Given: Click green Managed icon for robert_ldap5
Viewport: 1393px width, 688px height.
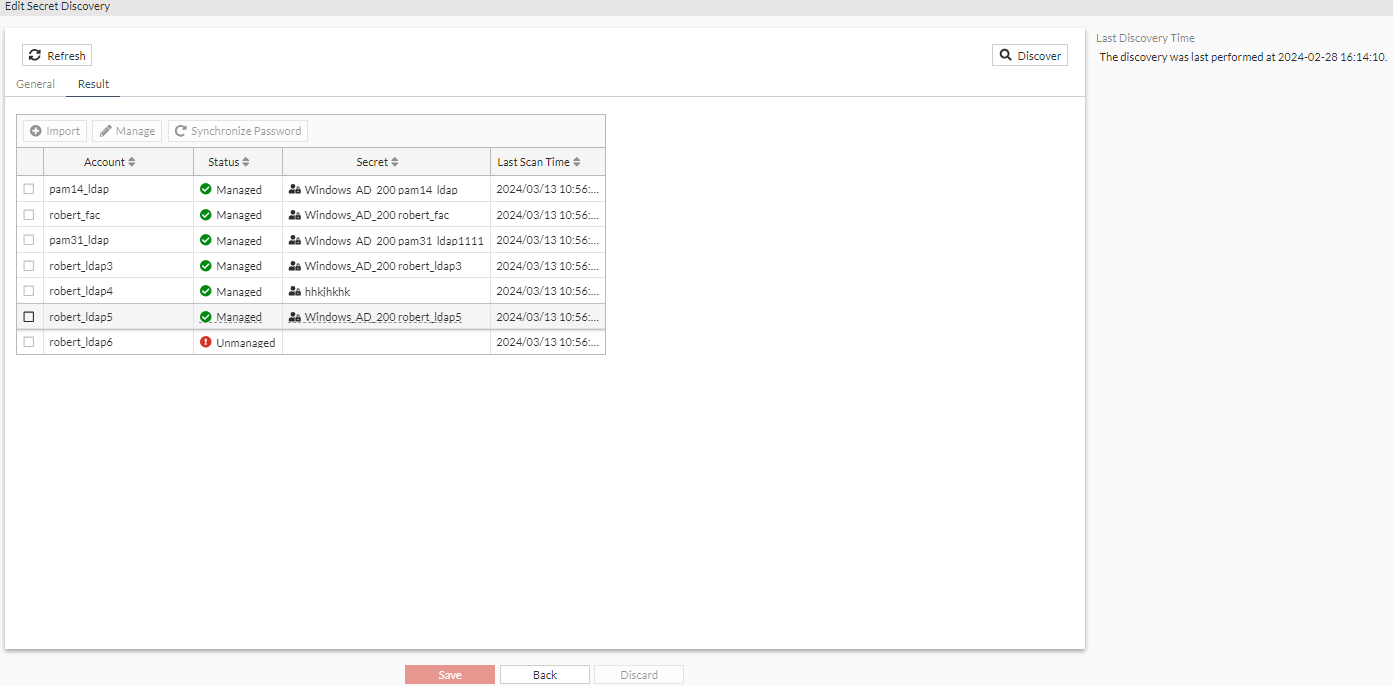Looking at the screenshot, I should click(206, 317).
